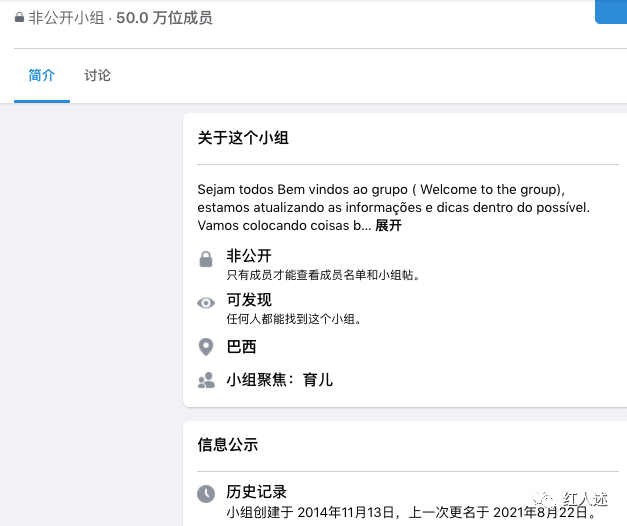Click the eye icon beside 可发现
This screenshot has height=526, width=627.
tap(206, 303)
